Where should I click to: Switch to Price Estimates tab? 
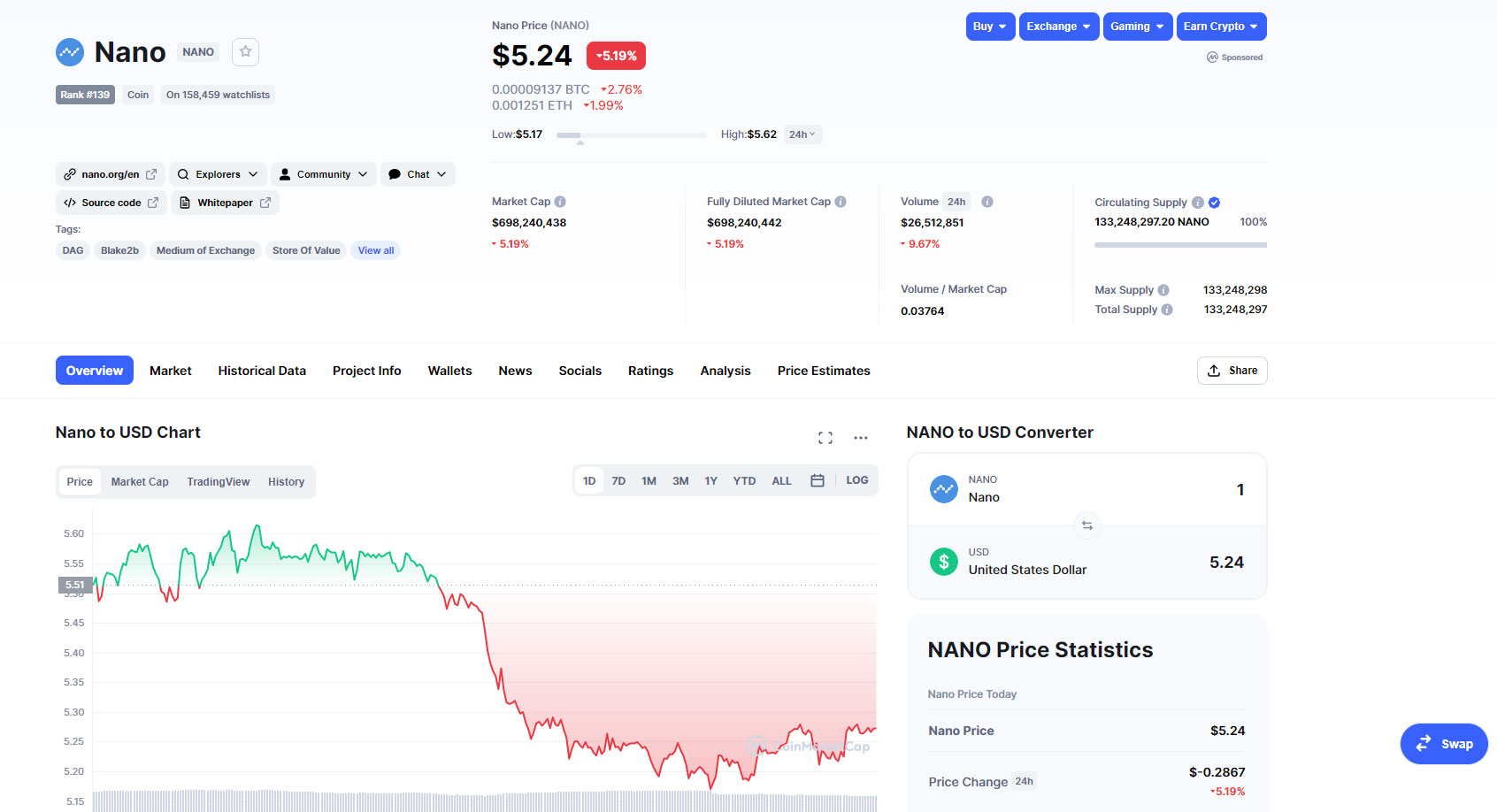click(x=824, y=371)
